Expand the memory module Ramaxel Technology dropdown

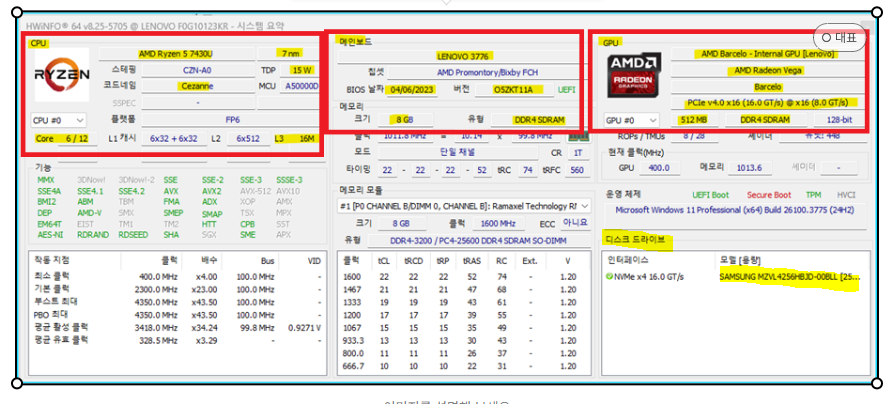464,207
